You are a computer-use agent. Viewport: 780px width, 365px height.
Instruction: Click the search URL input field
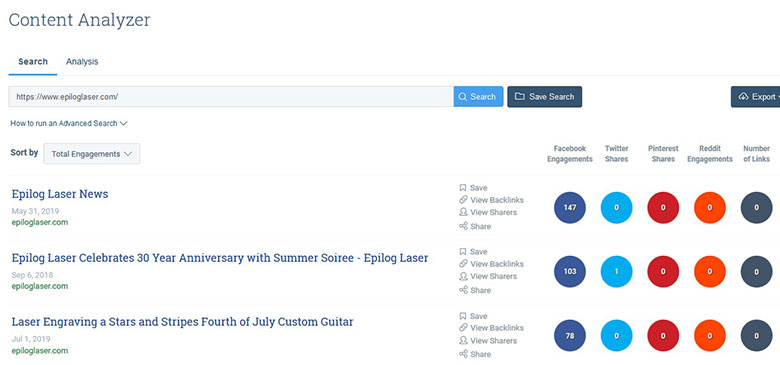(x=231, y=96)
